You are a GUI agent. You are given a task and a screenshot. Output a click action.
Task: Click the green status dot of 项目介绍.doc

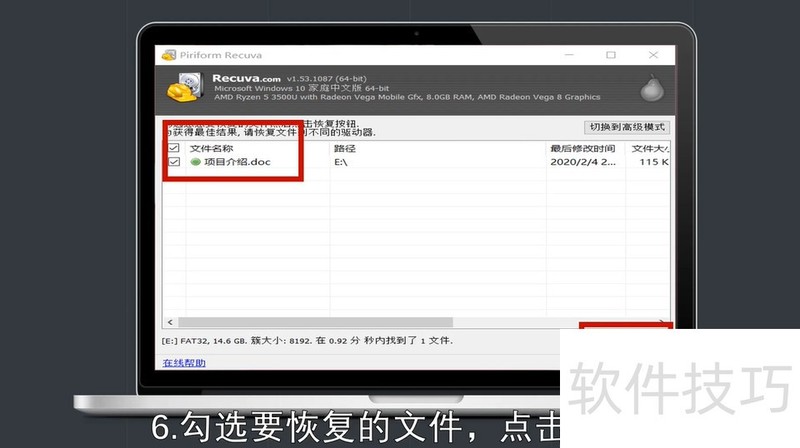(195, 162)
